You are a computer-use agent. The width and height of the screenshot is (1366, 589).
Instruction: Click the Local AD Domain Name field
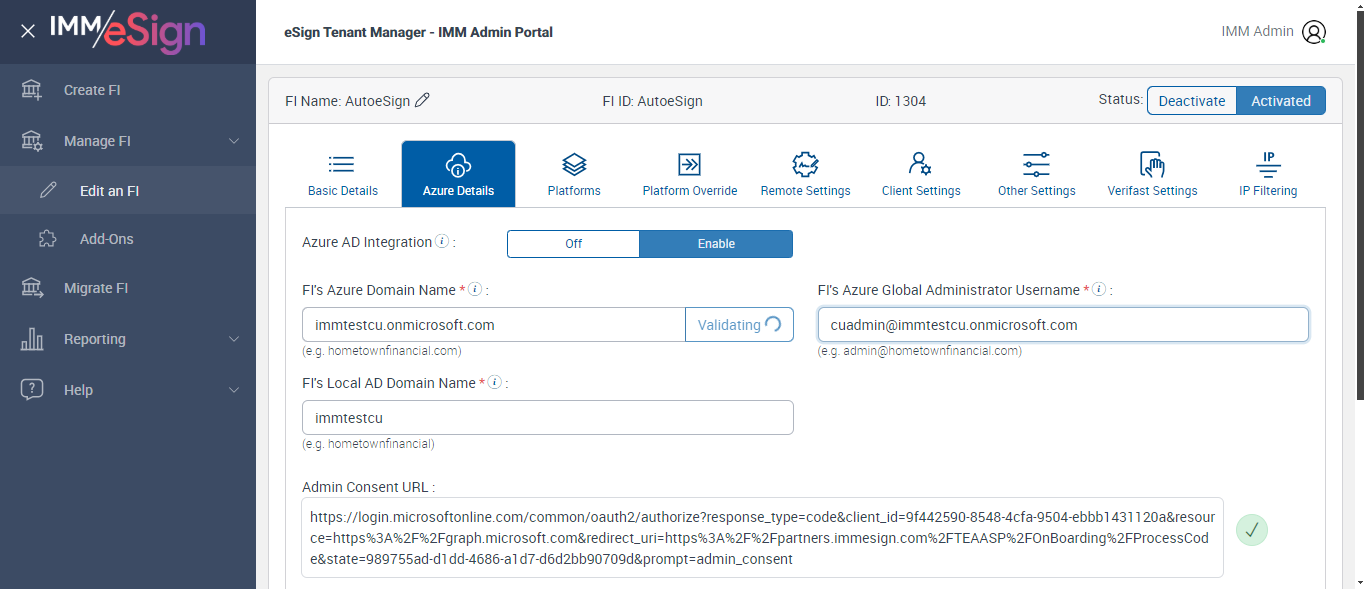tap(548, 417)
